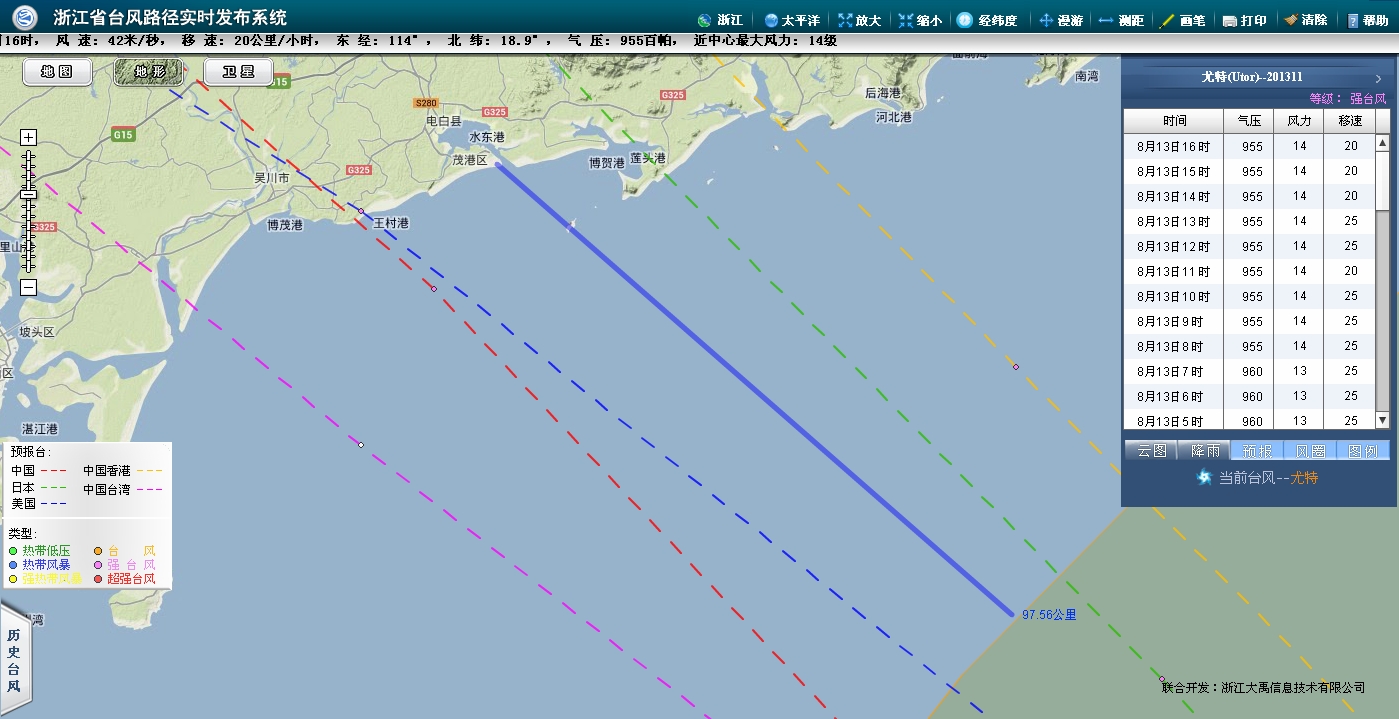
Task: Click the map zoom slider handle
Action: [x=29, y=193]
